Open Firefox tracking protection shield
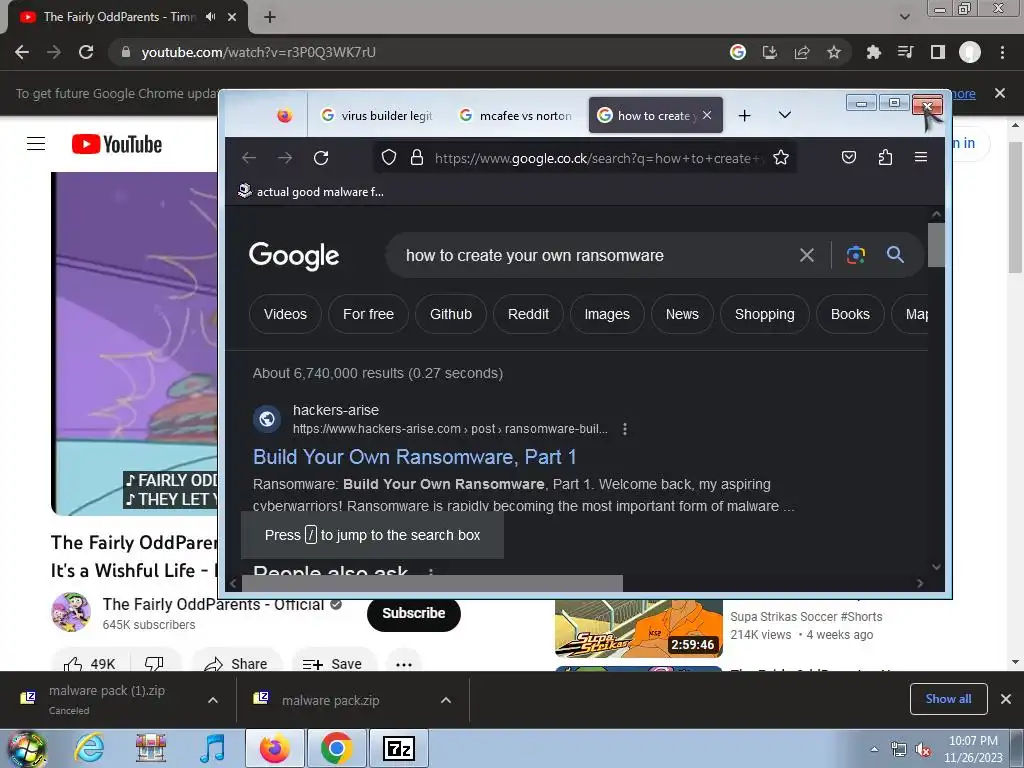This screenshot has height=768, width=1024. (x=389, y=157)
